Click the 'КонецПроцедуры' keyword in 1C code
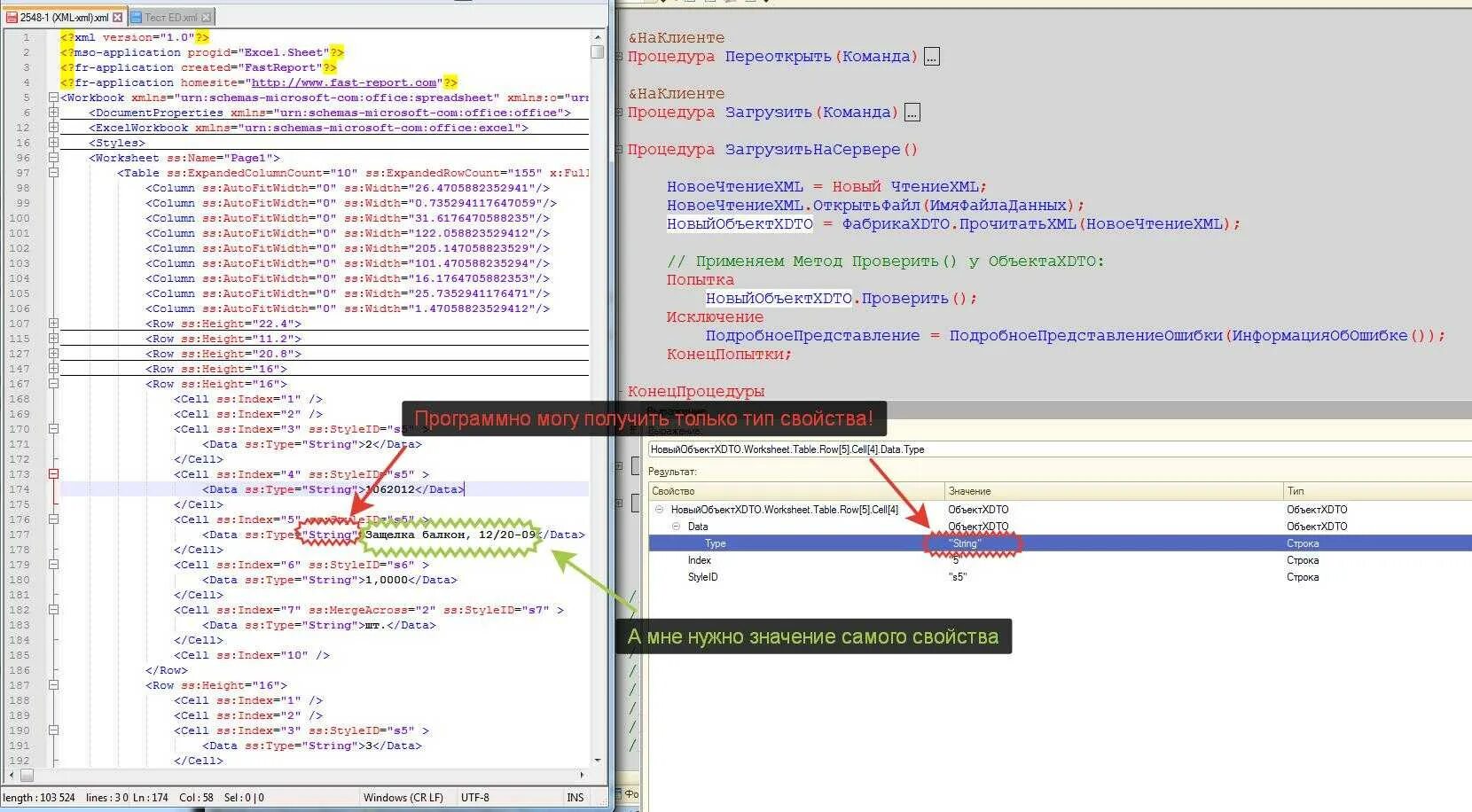1472x812 pixels. [x=696, y=392]
